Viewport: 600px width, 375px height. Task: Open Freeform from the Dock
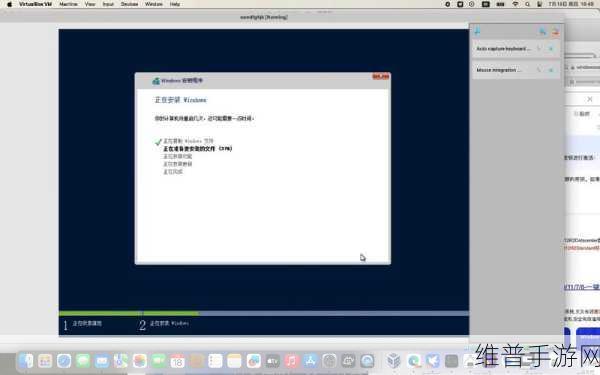[253, 360]
